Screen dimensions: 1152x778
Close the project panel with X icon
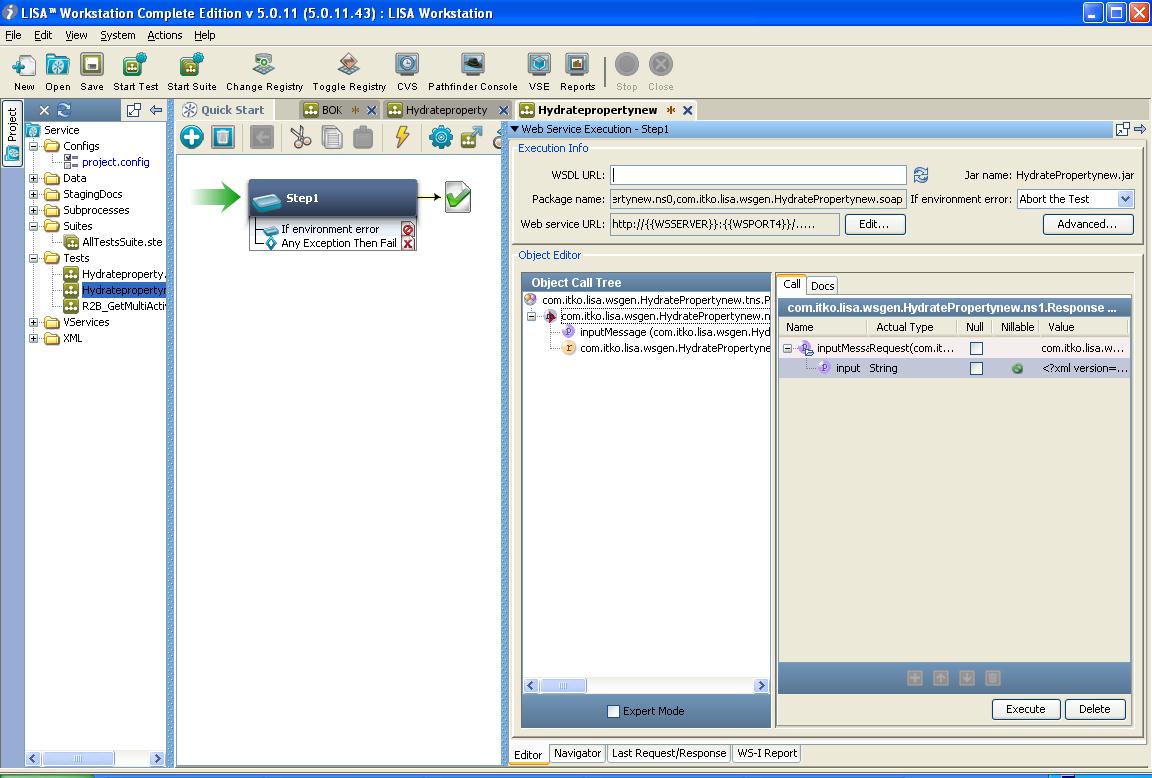pyautogui.click(x=44, y=110)
